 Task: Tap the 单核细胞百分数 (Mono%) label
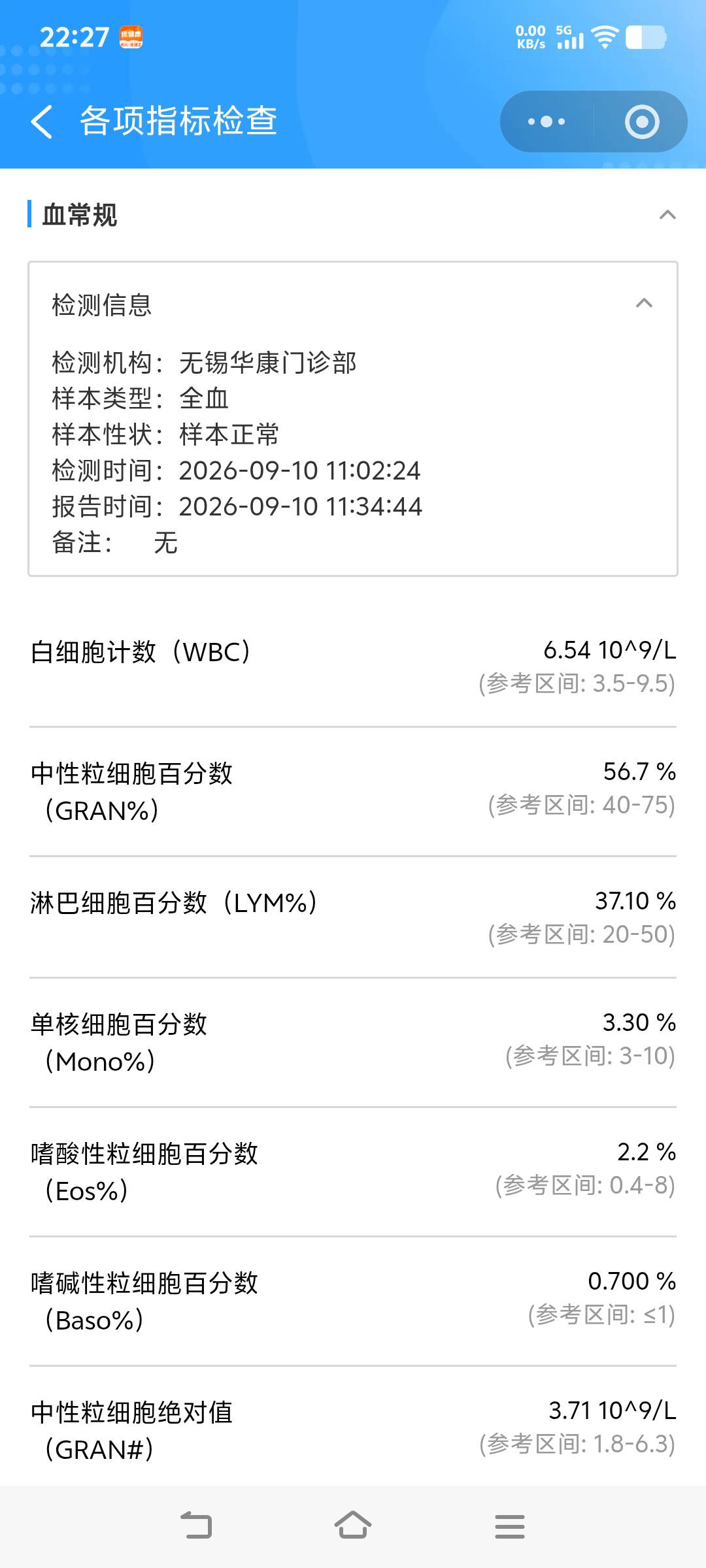119,1043
